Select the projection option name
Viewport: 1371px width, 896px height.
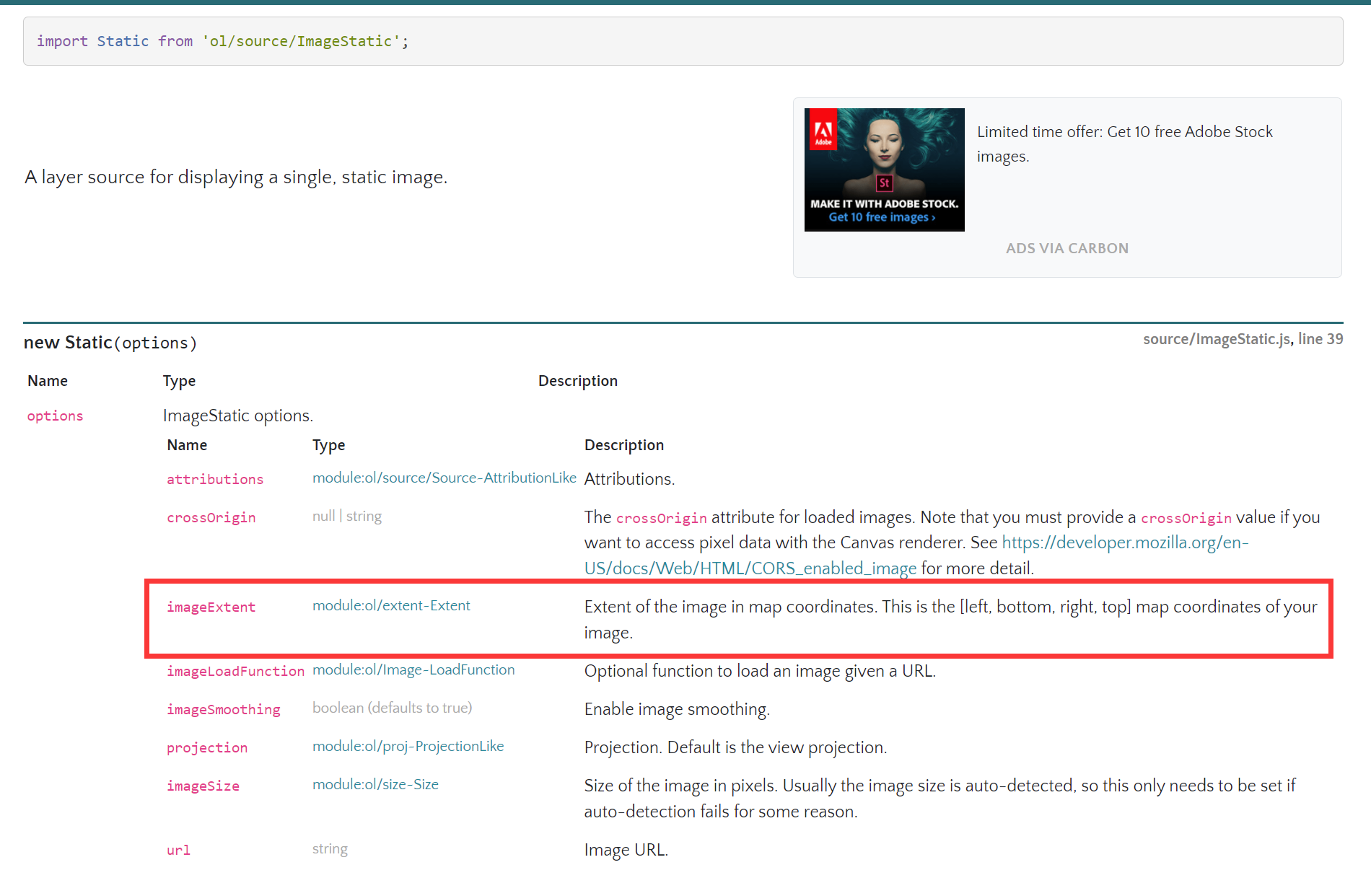click(x=207, y=747)
